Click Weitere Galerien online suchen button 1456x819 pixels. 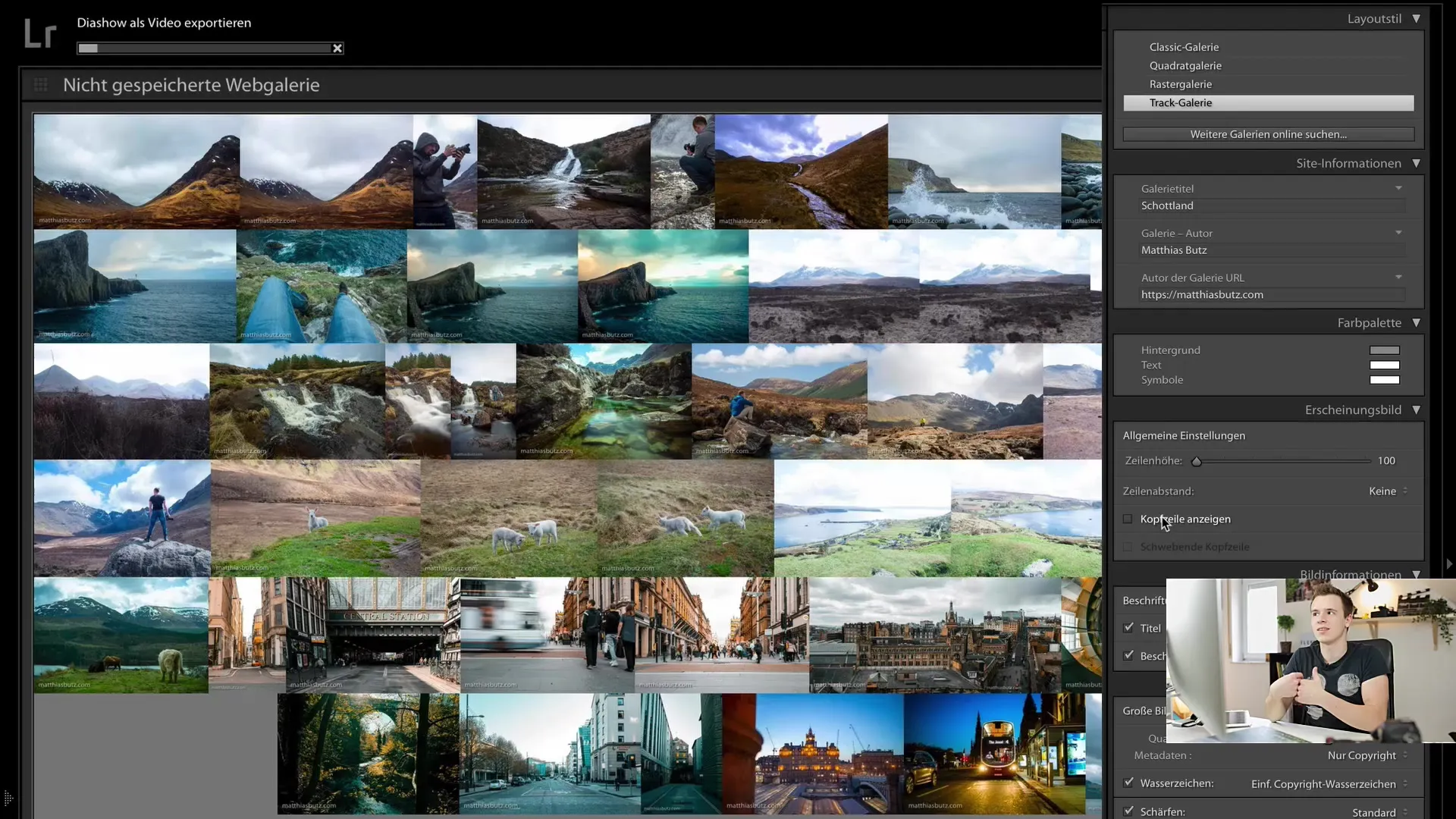(1268, 134)
